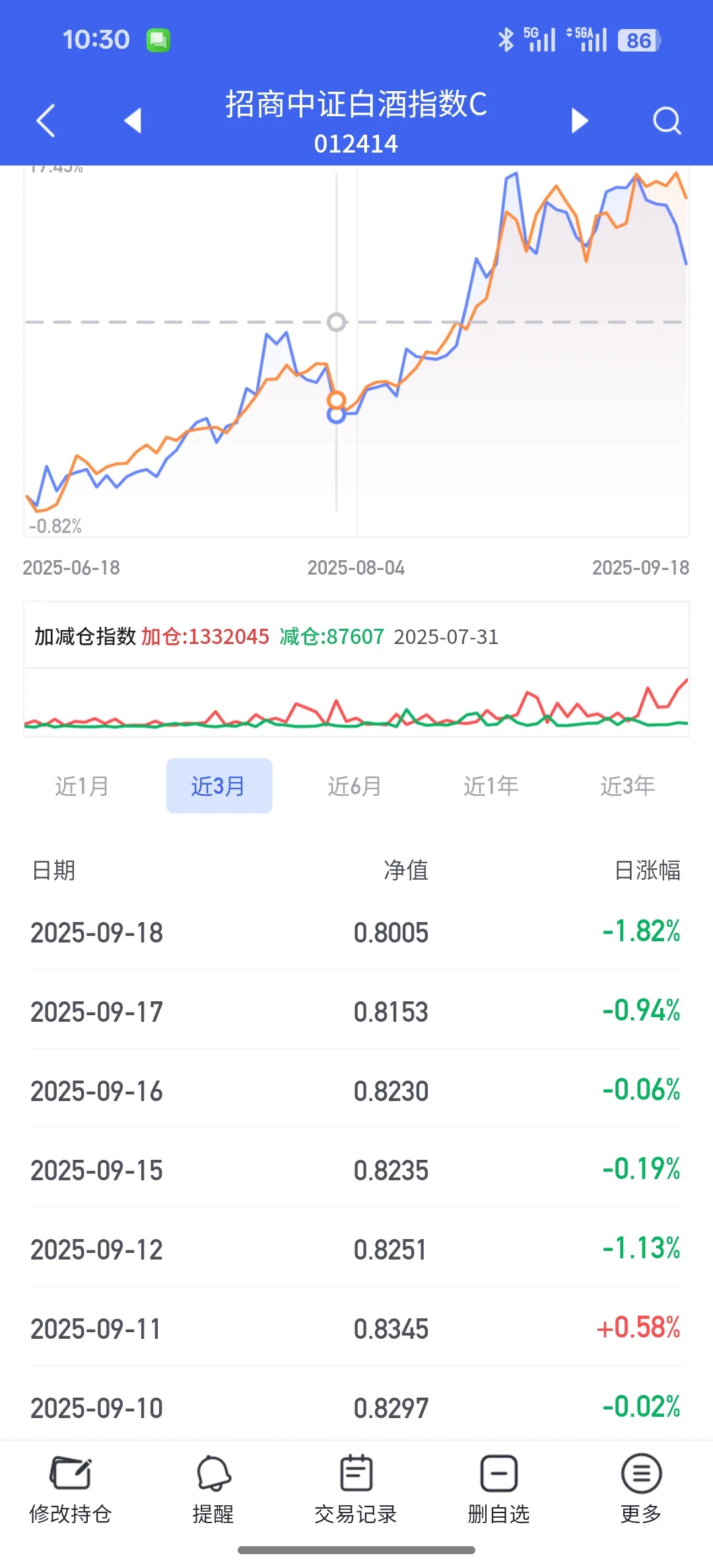Tap the 提醒 bell reminder icon

(x=213, y=1473)
